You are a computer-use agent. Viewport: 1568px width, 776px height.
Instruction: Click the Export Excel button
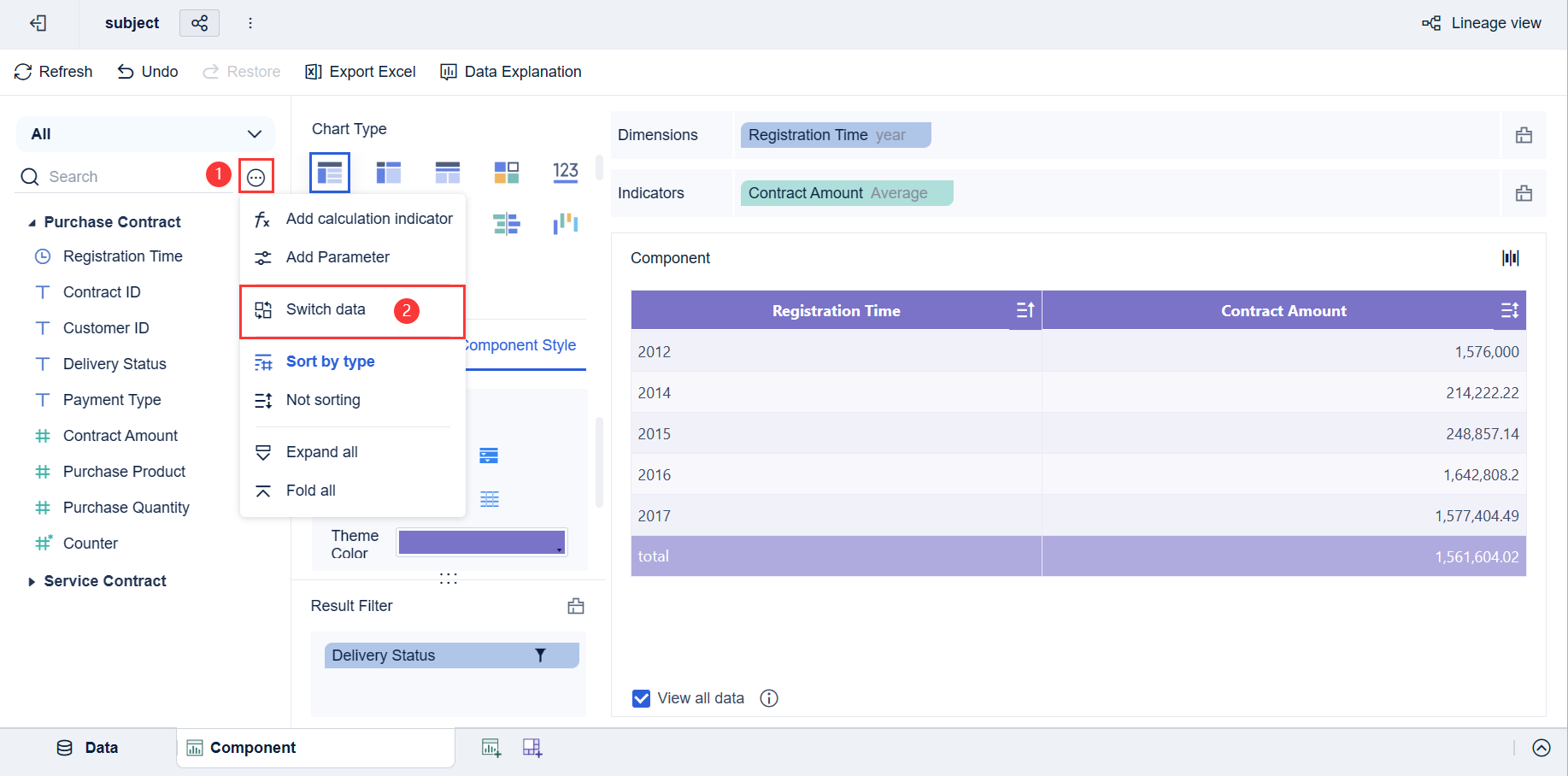click(361, 71)
